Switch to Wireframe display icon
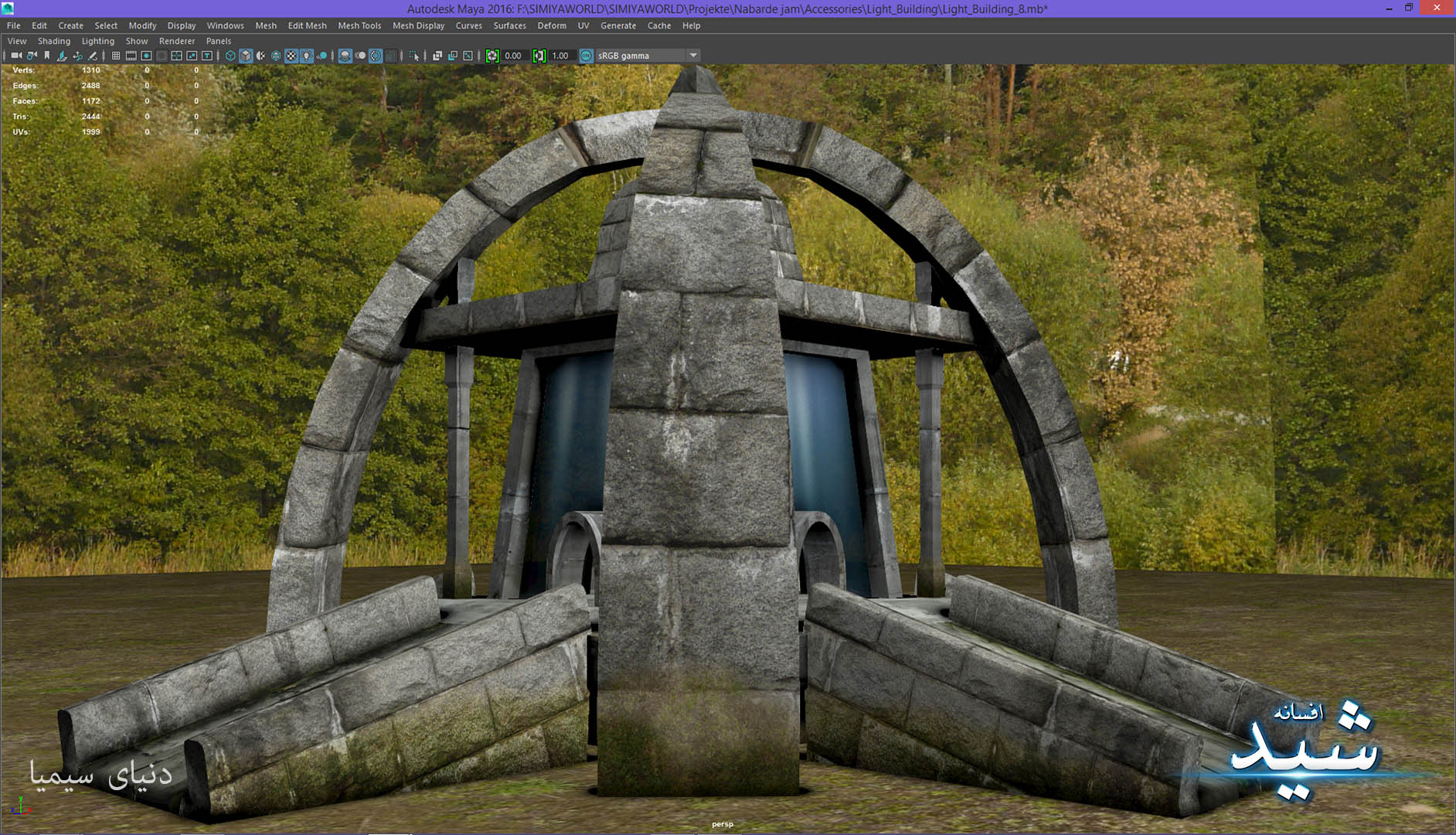 tap(230, 56)
